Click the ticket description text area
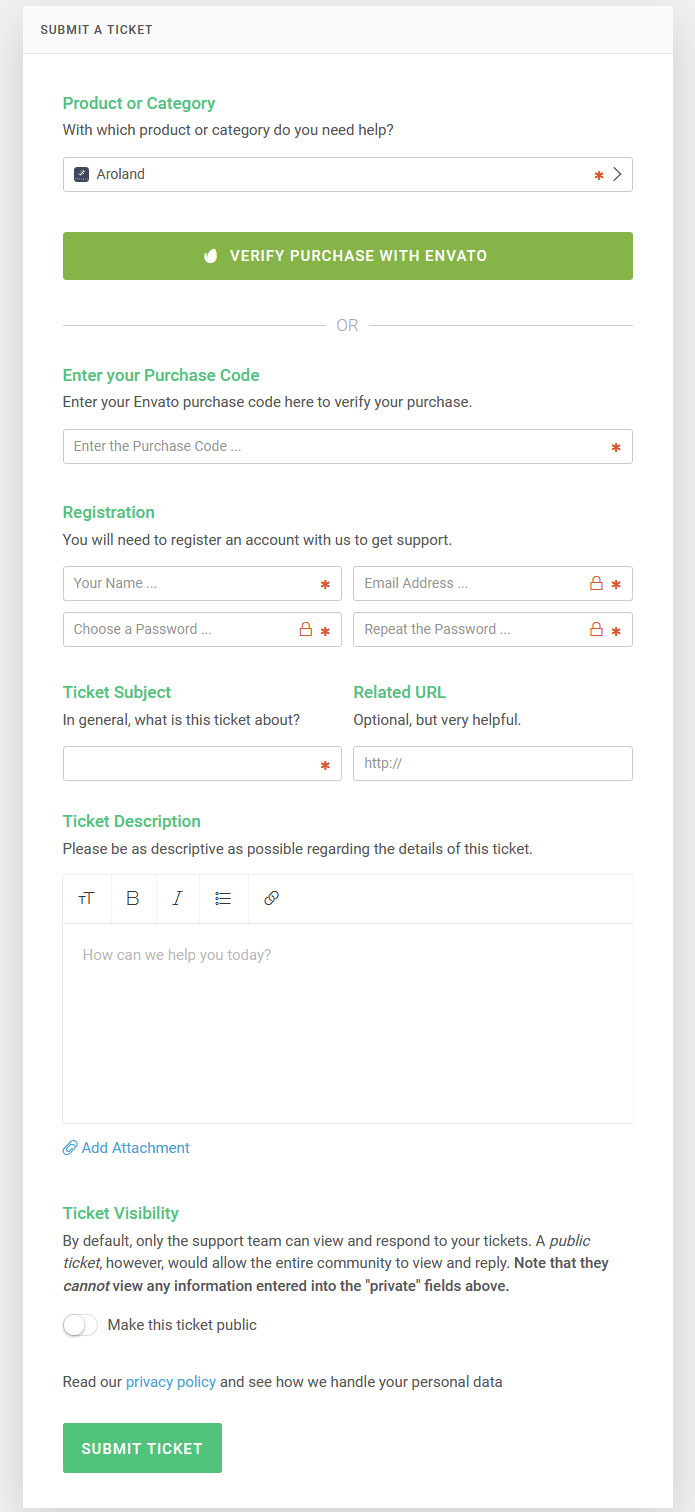The width and height of the screenshot is (695, 1512). tap(347, 1022)
